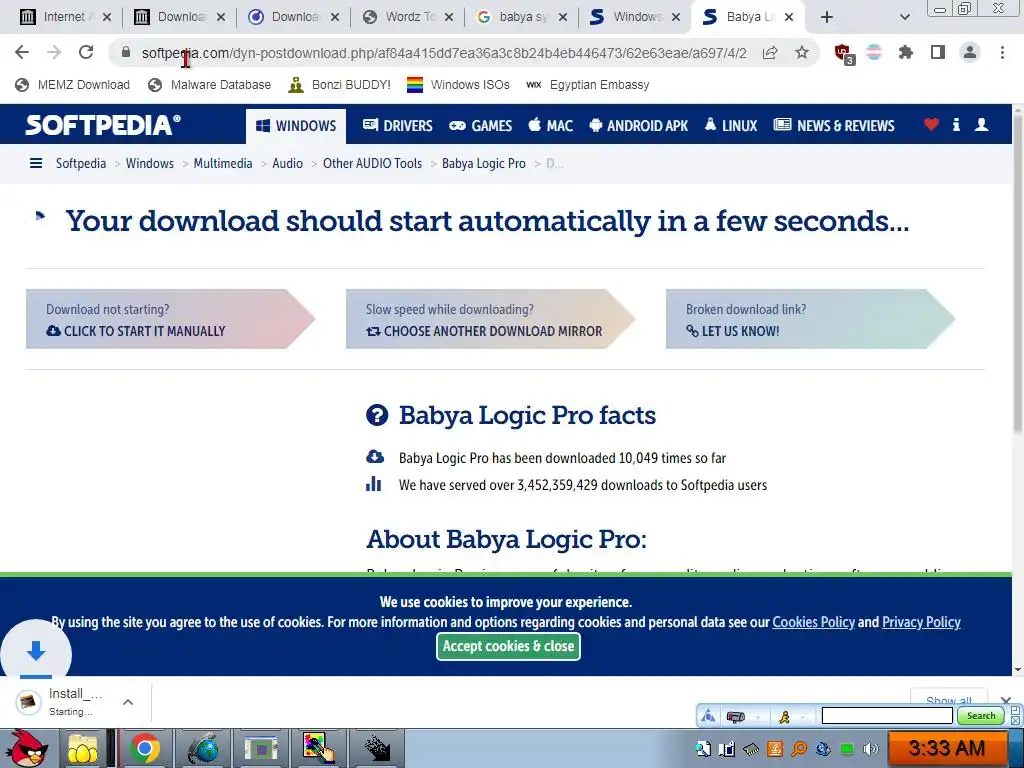Open the Bonzi BUDDY! bookmark
Image resolution: width=1024 pixels, height=768 pixels.
pyautogui.click(x=340, y=85)
